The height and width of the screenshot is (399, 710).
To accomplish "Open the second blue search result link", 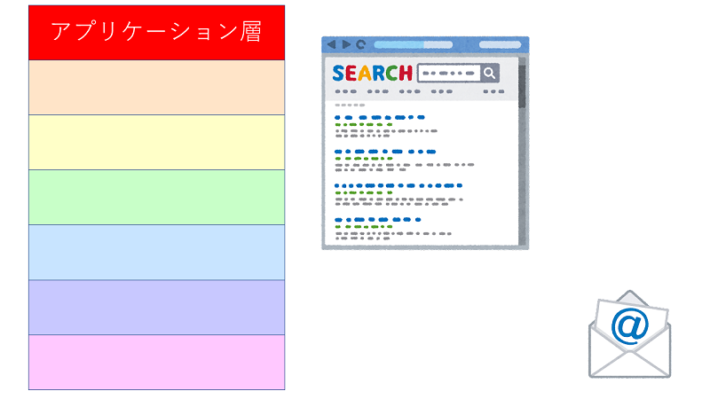I will pos(385,152).
